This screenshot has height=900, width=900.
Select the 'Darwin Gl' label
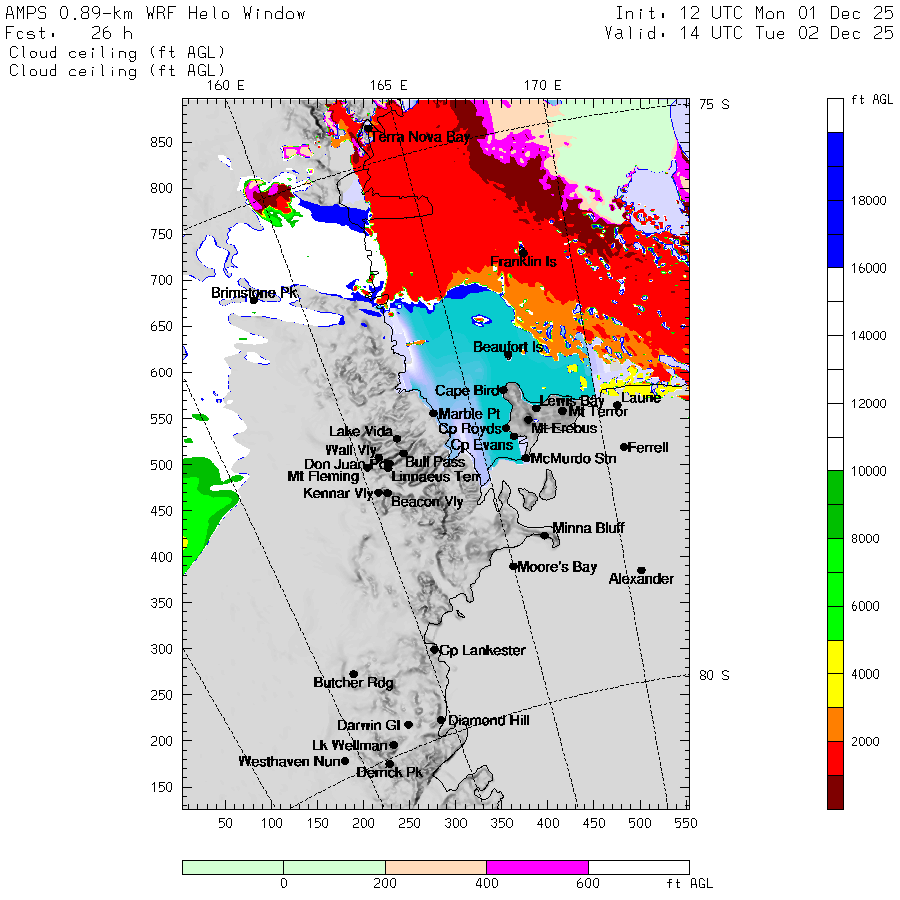click(368, 725)
